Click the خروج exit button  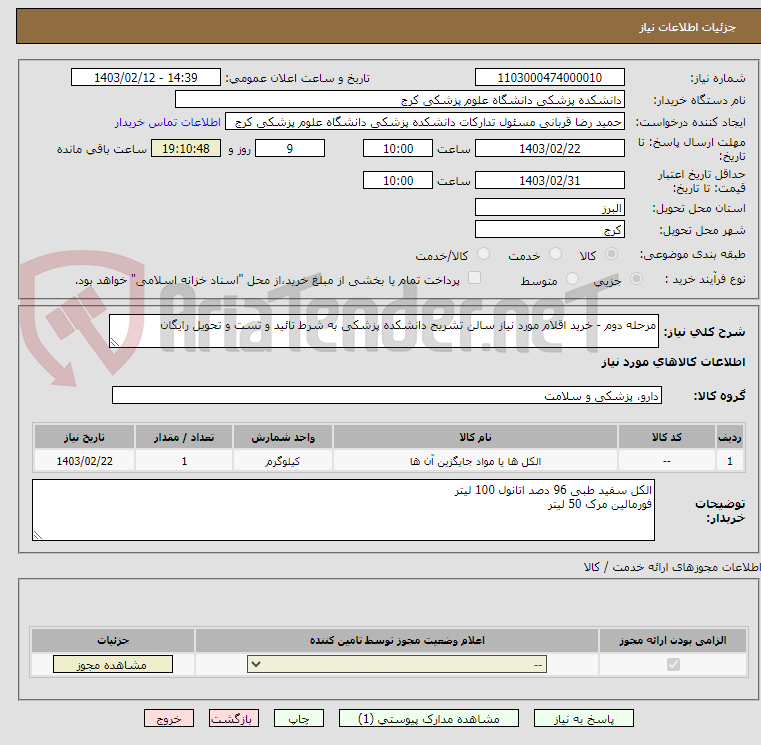pos(168,718)
